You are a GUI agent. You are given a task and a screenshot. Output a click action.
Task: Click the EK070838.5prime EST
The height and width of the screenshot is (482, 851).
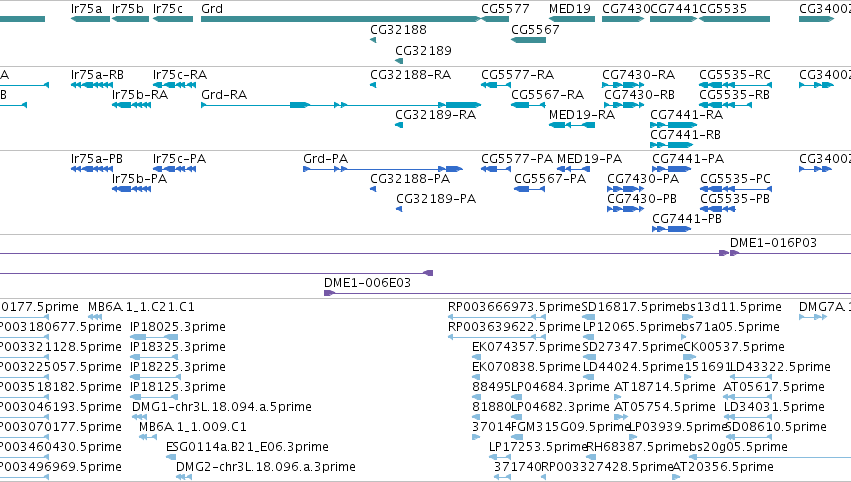click(x=477, y=377)
